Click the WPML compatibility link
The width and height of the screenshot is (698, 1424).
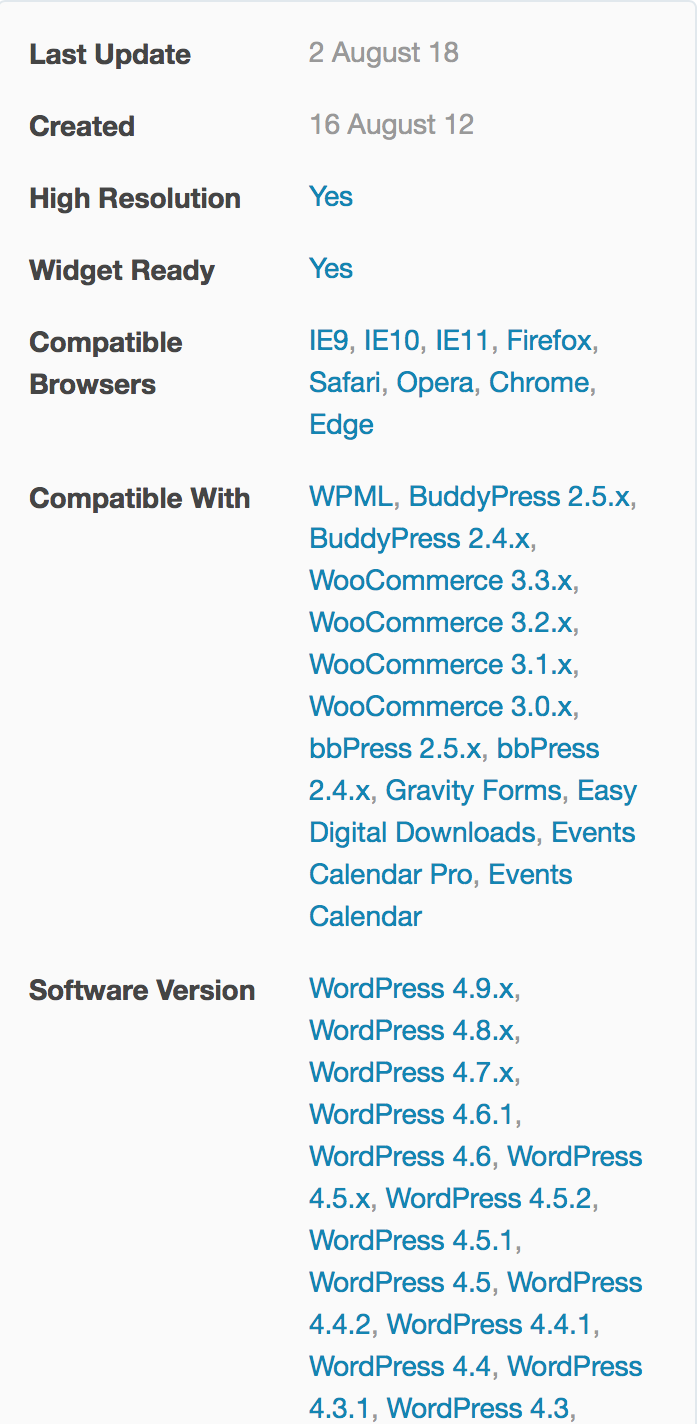pos(351,497)
